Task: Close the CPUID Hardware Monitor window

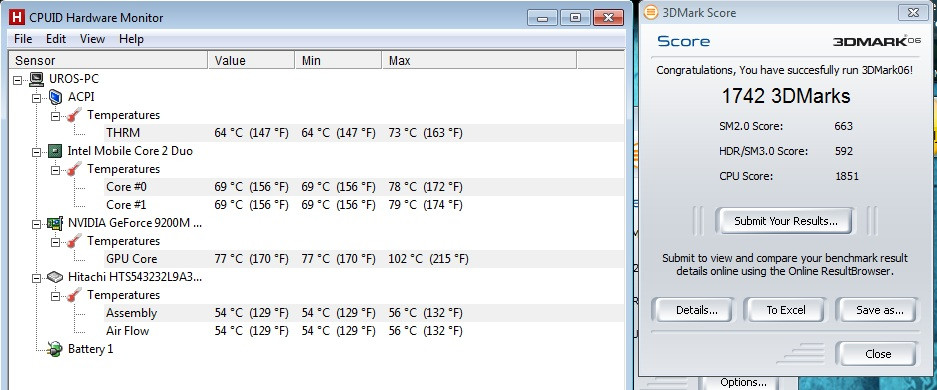Action: pos(608,17)
